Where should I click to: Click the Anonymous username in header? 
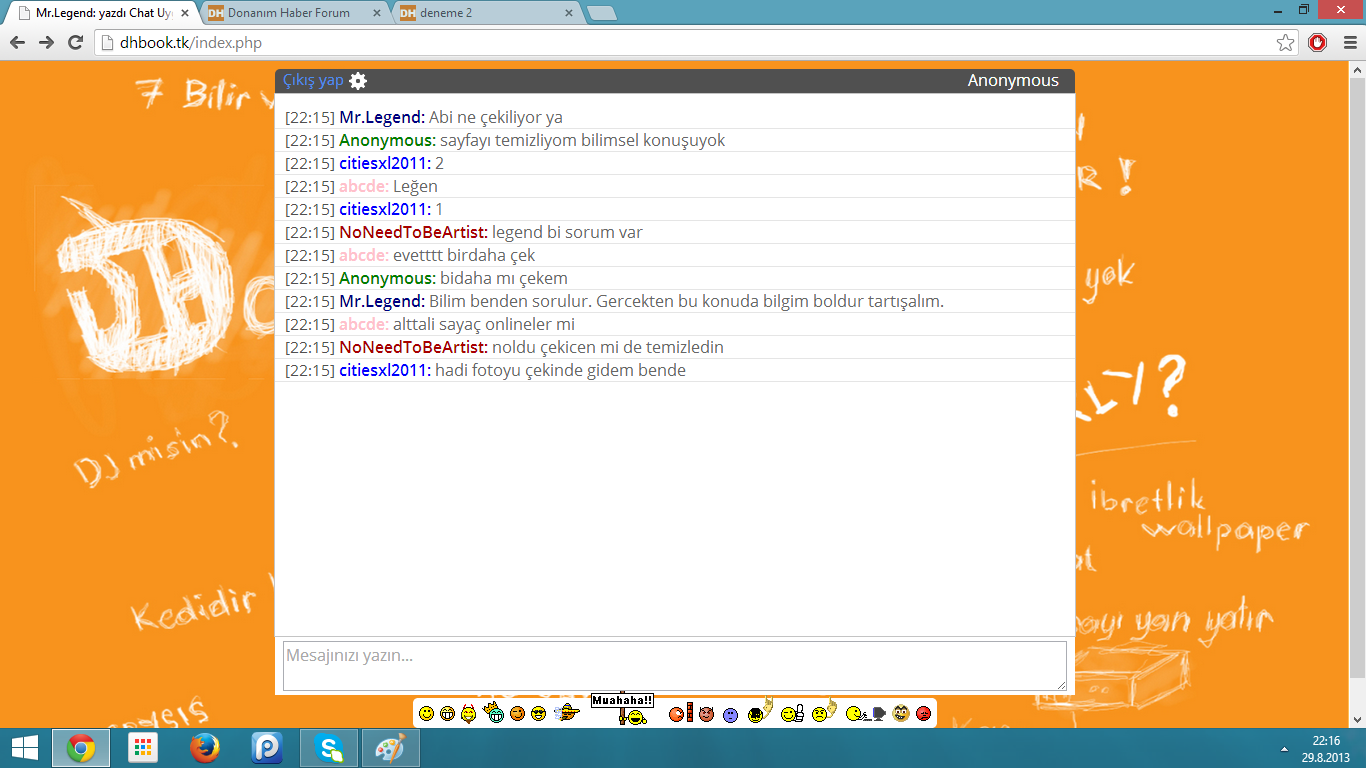click(1013, 80)
